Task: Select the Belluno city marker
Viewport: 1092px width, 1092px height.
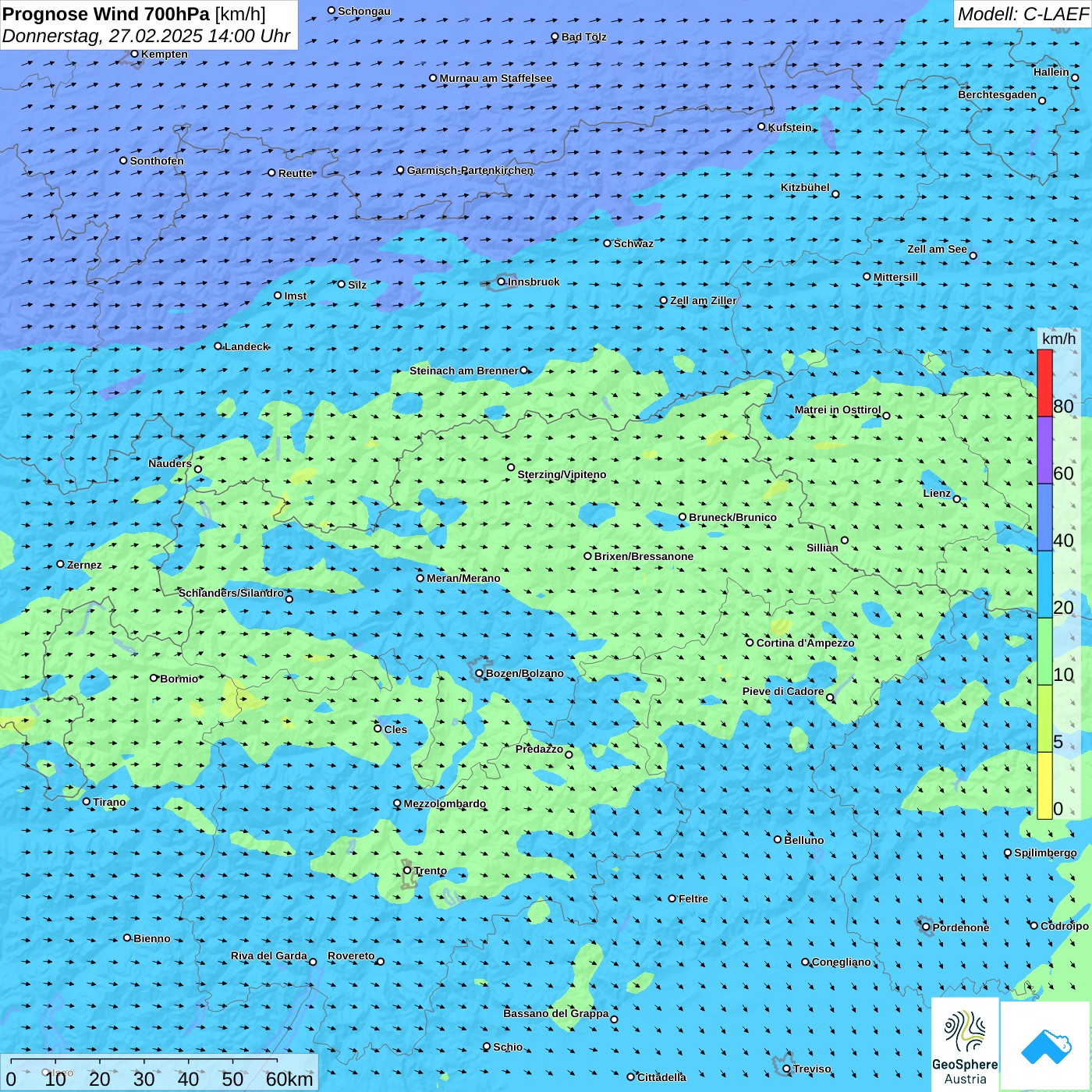Action: [x=777, y=839]
